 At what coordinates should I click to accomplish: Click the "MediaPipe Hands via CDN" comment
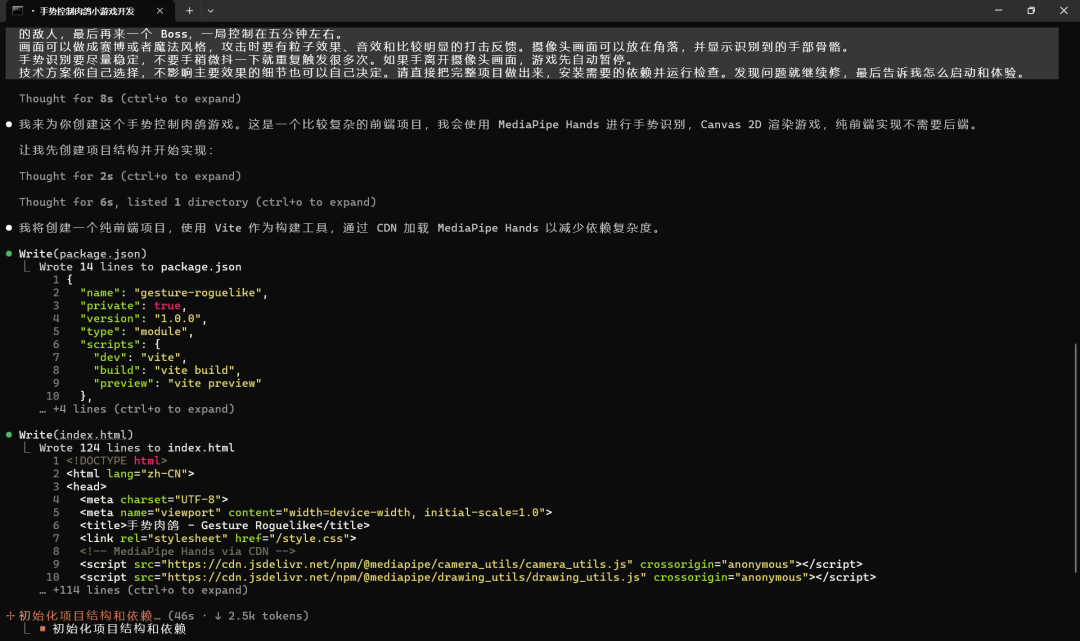[187, 551]
